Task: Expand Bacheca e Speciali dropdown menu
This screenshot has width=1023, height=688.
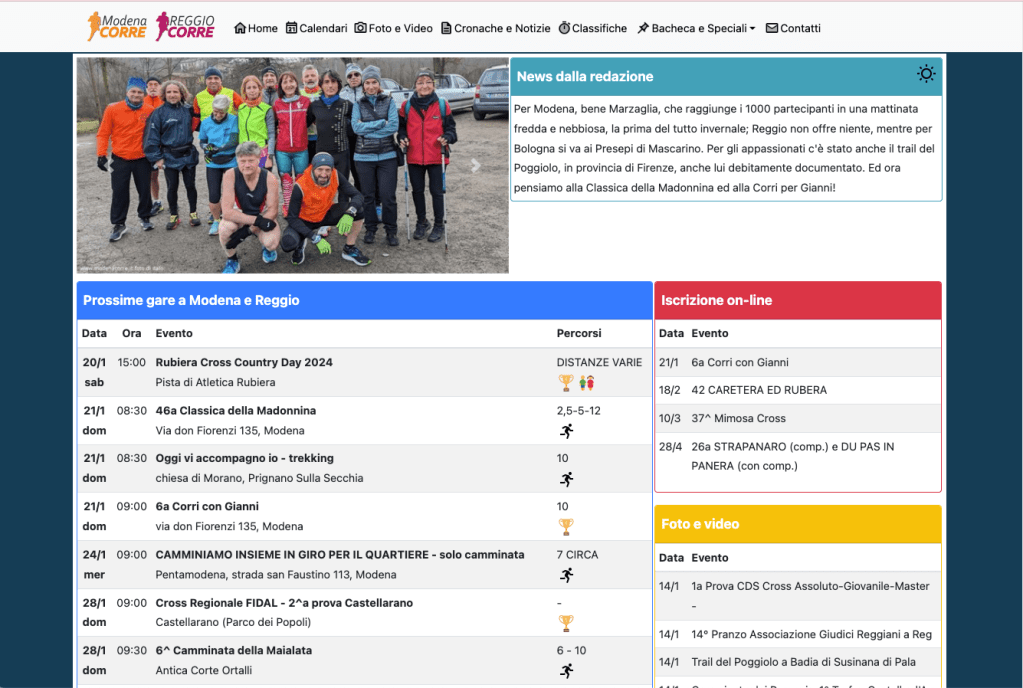Action: pos(696,28)
